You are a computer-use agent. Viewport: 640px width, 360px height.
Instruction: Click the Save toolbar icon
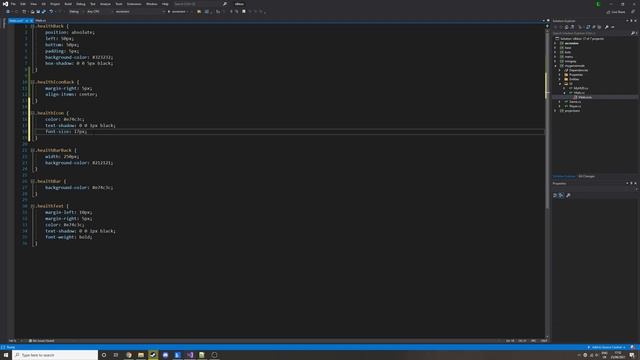coord(38,11)
